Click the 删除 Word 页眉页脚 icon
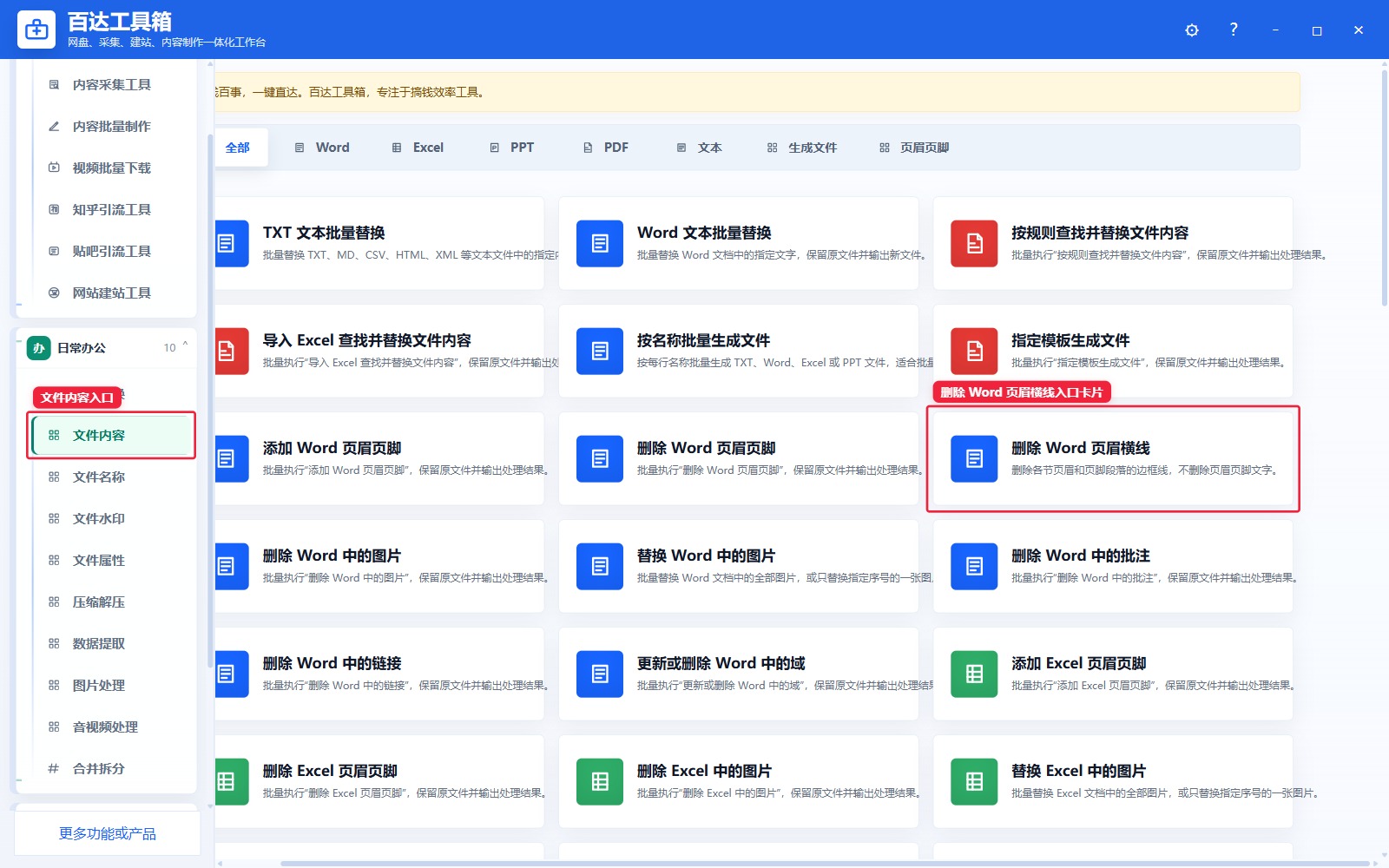This screenshot has width=1389, height=868. [x=600, y=458]
